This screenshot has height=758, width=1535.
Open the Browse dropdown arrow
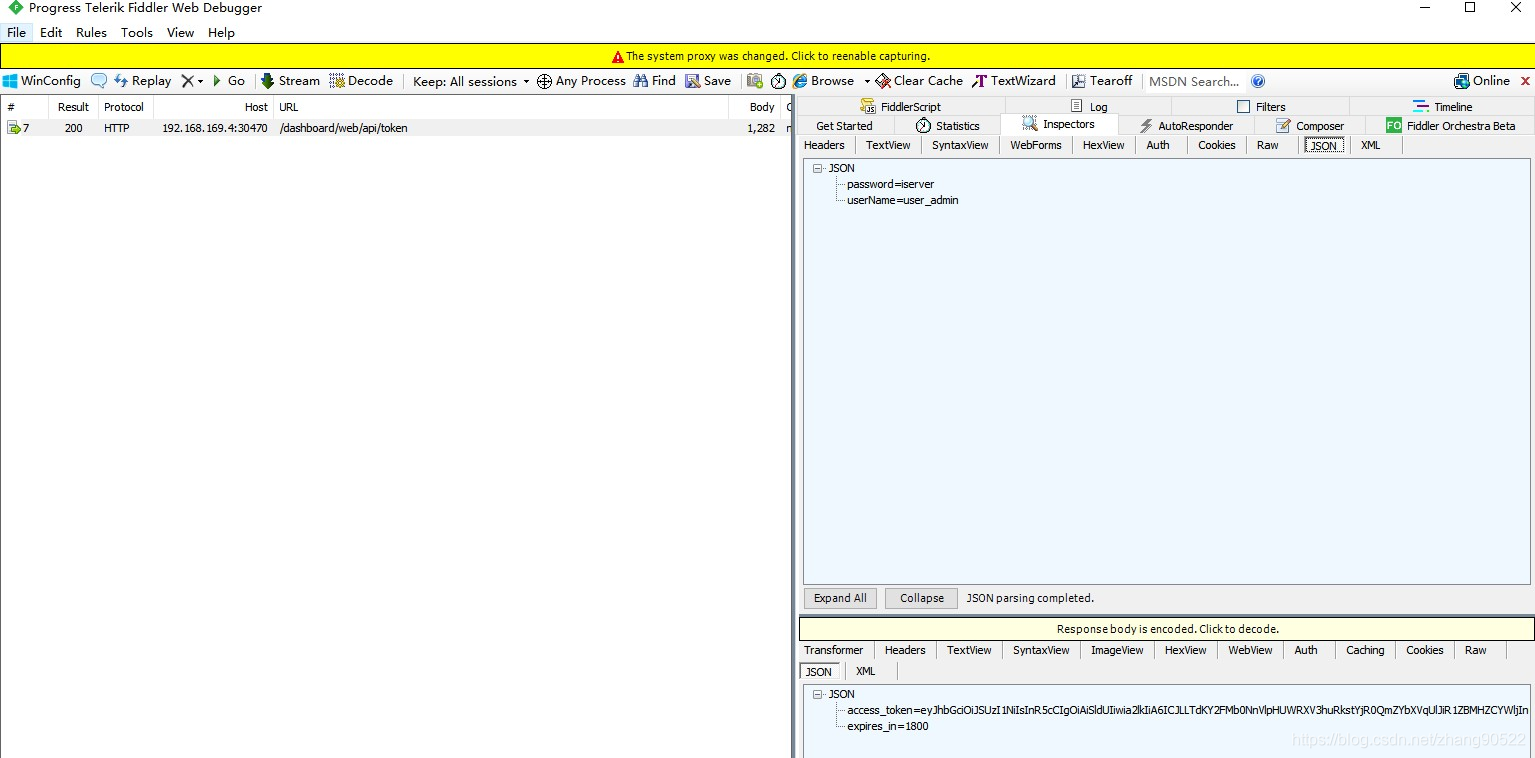tap(867, 82)
